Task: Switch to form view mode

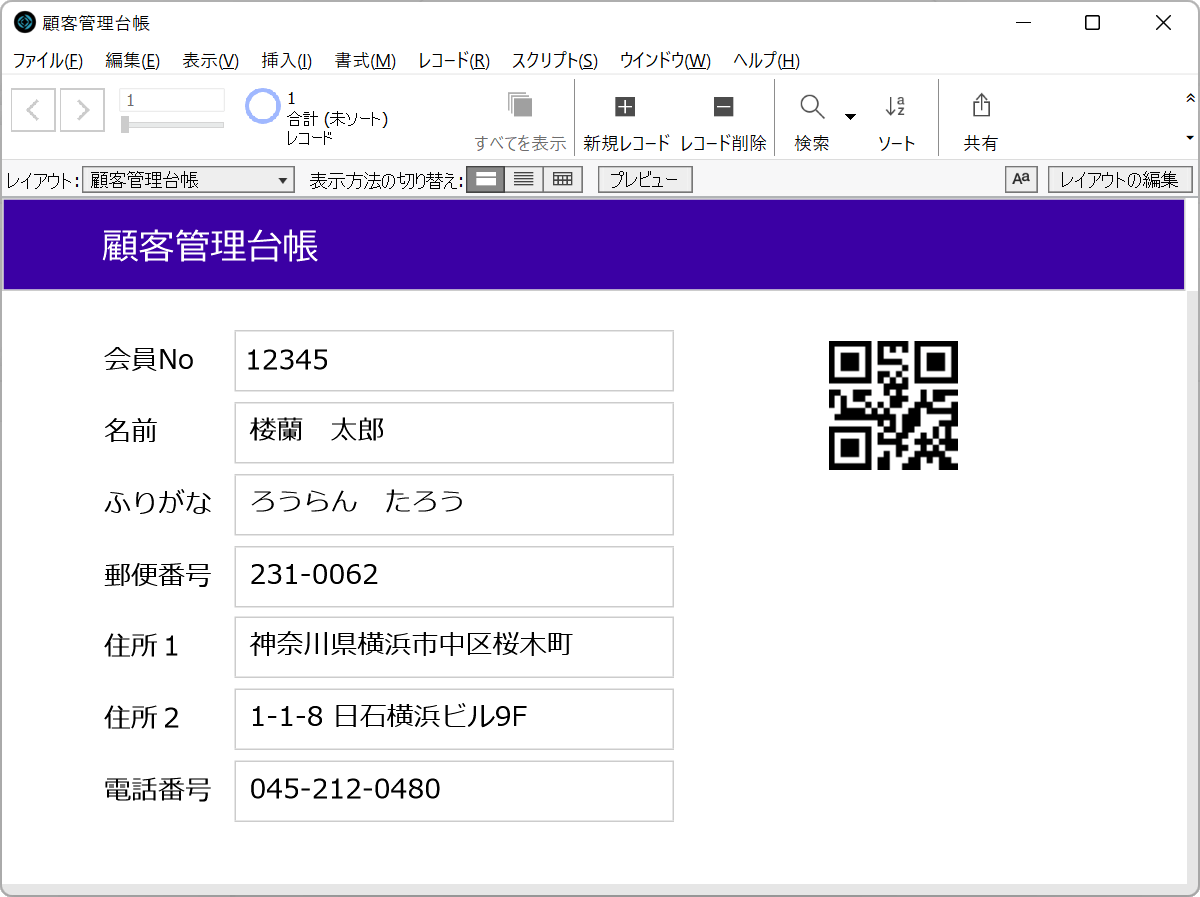Action: pyautogui.click(x=485, y=179)
